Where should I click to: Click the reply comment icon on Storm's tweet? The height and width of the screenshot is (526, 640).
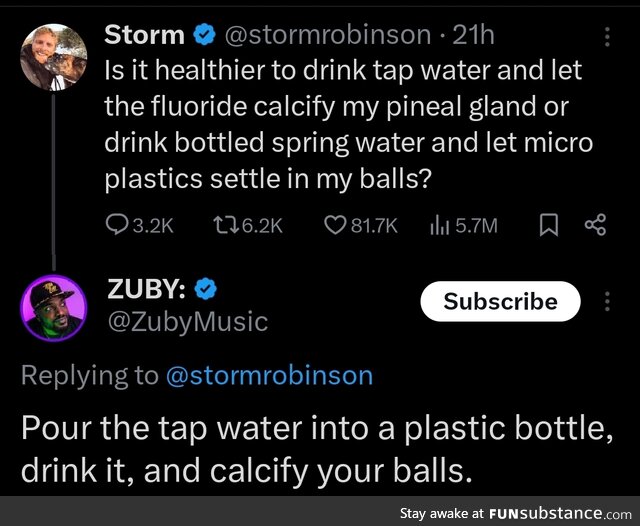click(118, 226)
